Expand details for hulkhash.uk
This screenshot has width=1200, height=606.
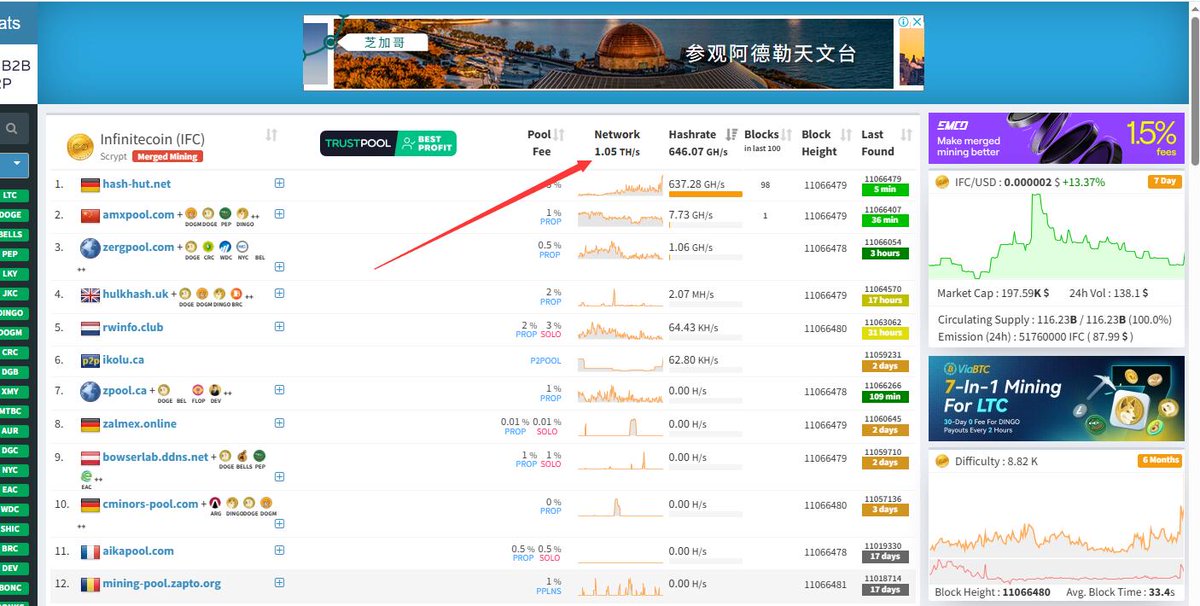(279, 295)
